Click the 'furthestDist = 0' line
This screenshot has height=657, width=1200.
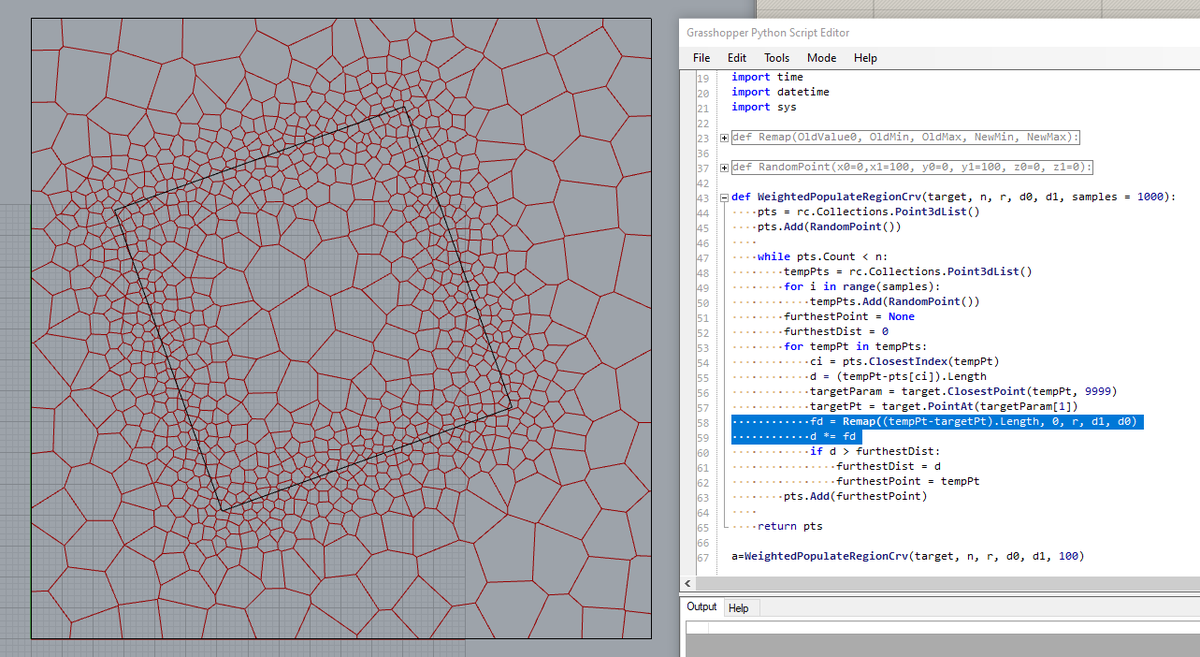(x=836, y=332)
